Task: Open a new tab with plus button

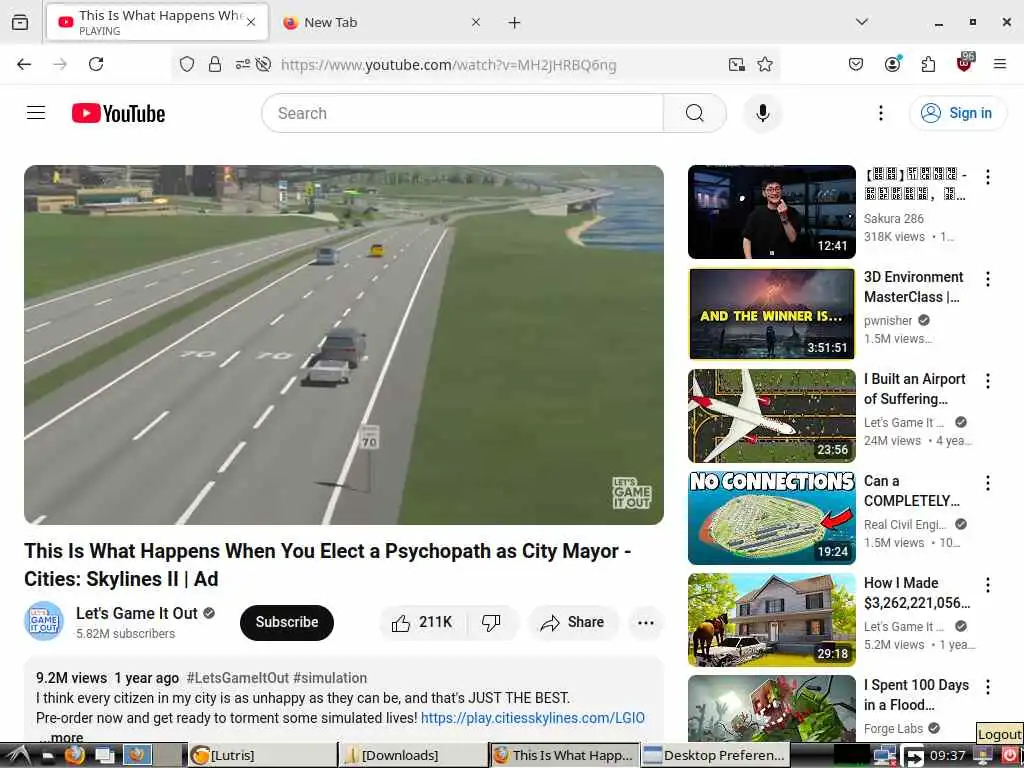Action: [x=514, y=22]
